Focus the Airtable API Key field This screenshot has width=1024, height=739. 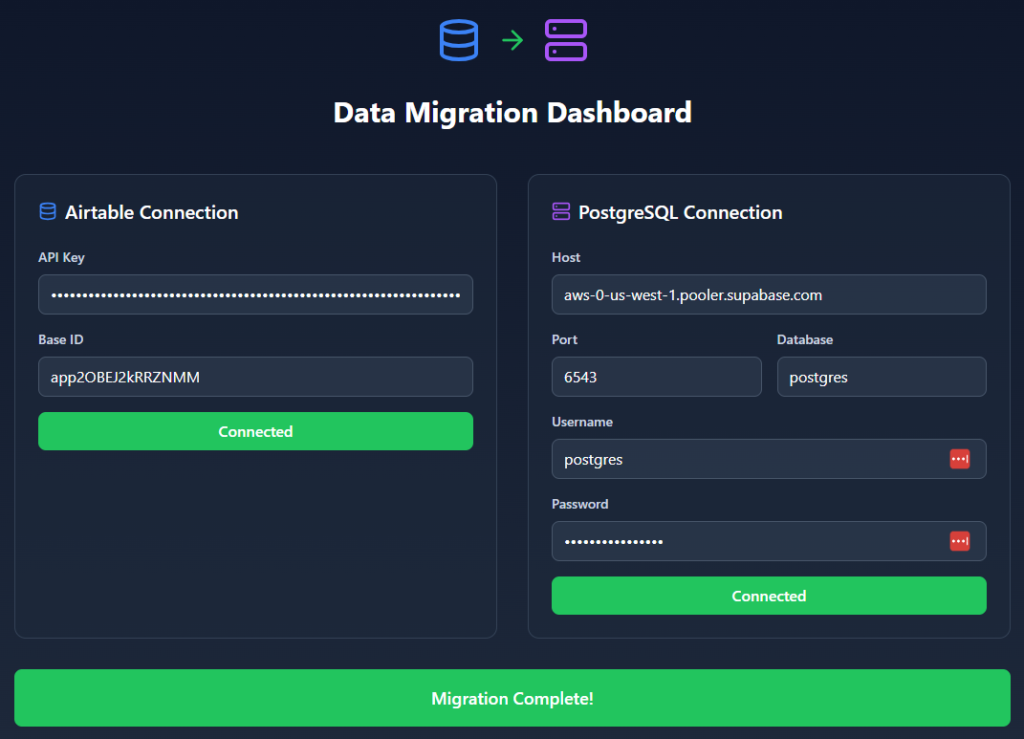pos(255,294)
